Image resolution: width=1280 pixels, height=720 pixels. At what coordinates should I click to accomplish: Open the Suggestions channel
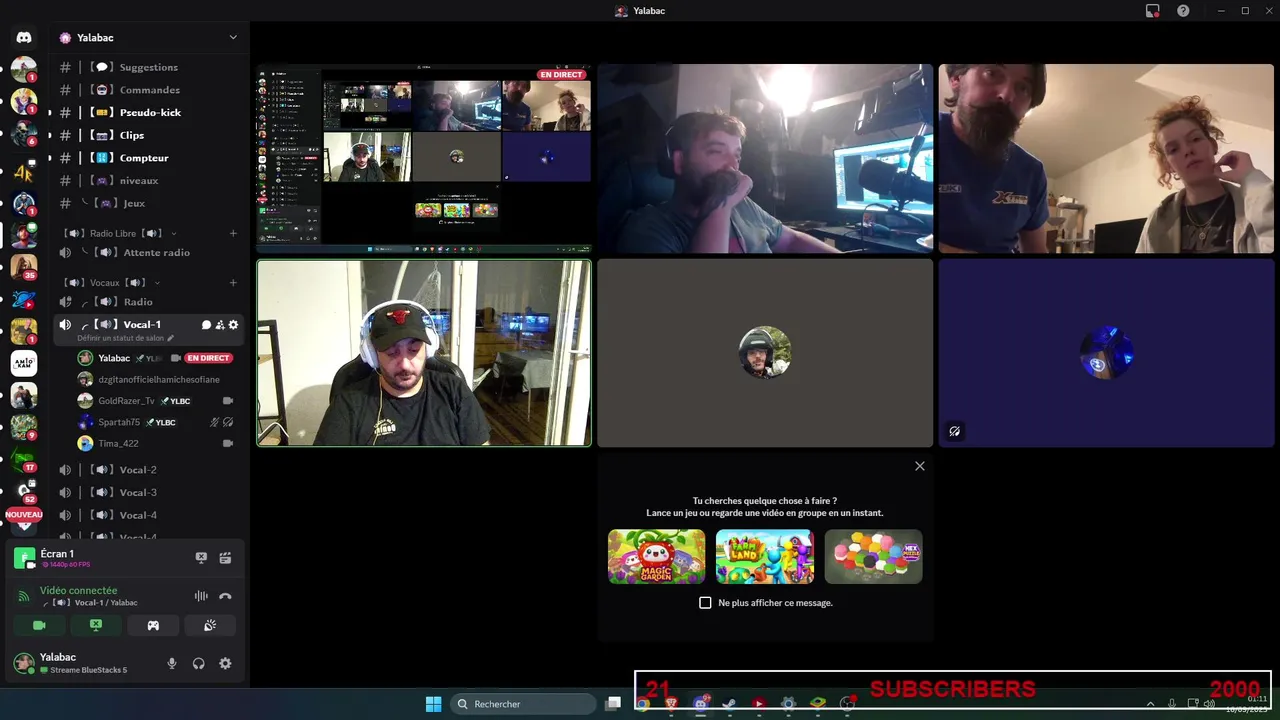(x=148, y=67)
